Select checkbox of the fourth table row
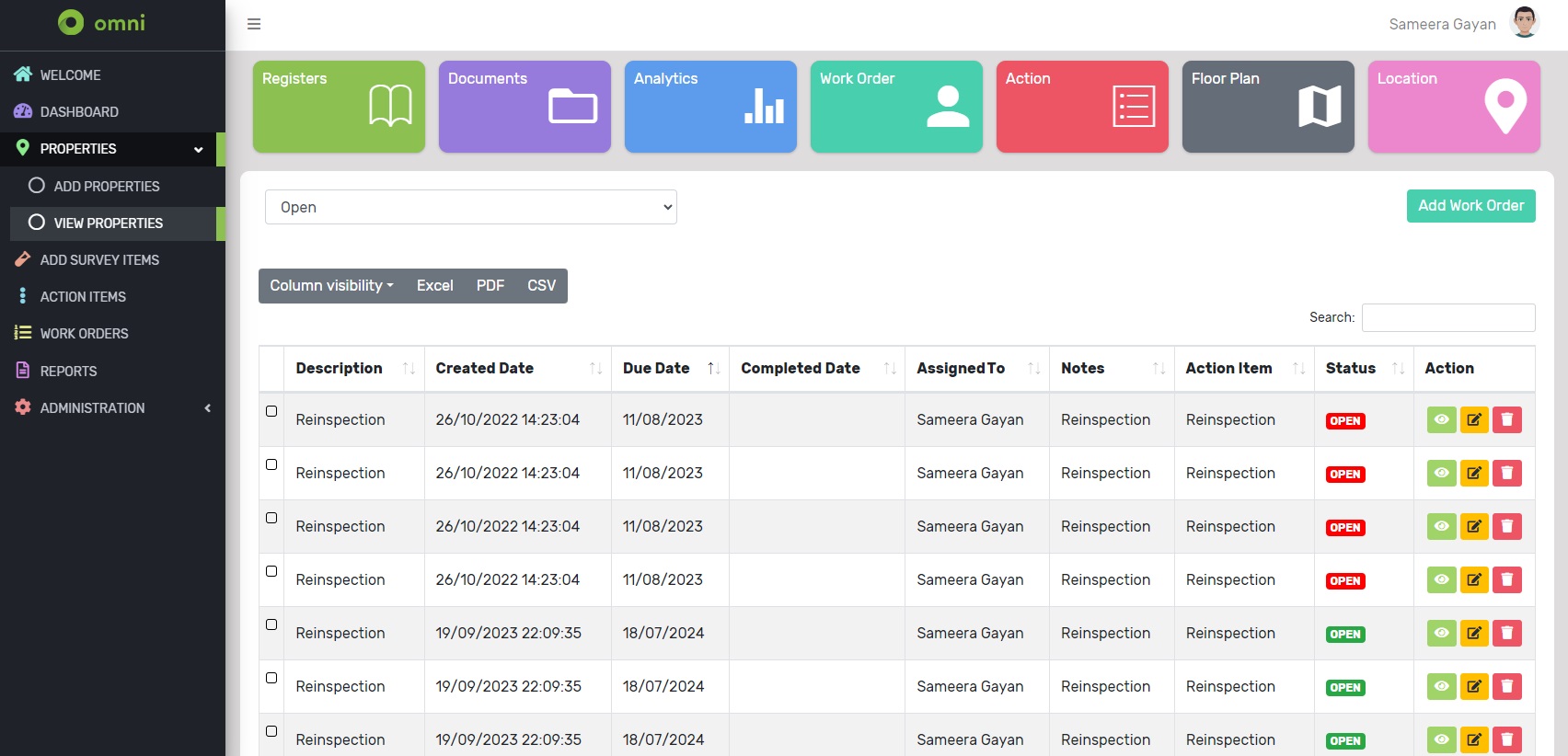 [271, 571]
